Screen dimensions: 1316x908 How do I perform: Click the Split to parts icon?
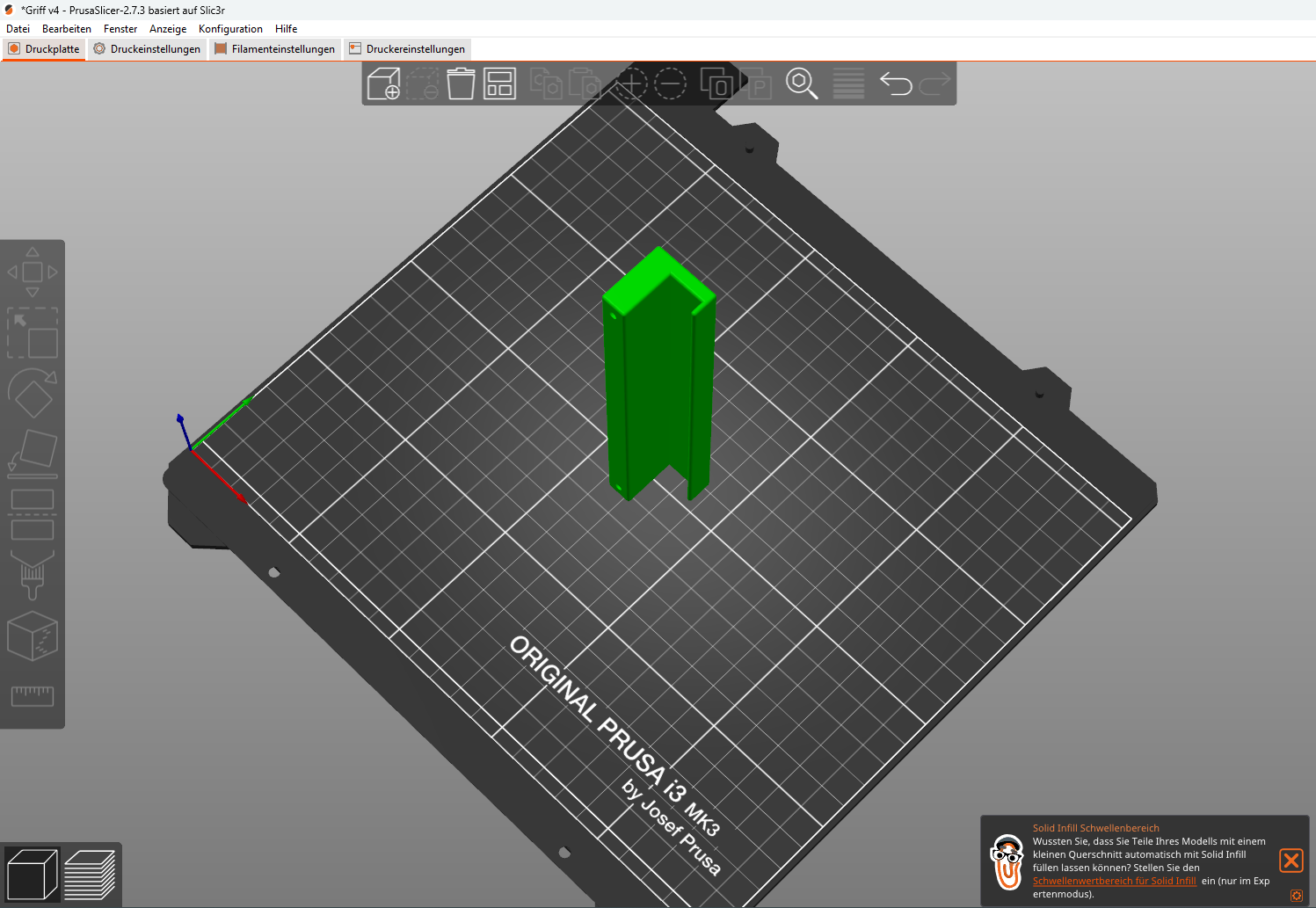(755, 84)
